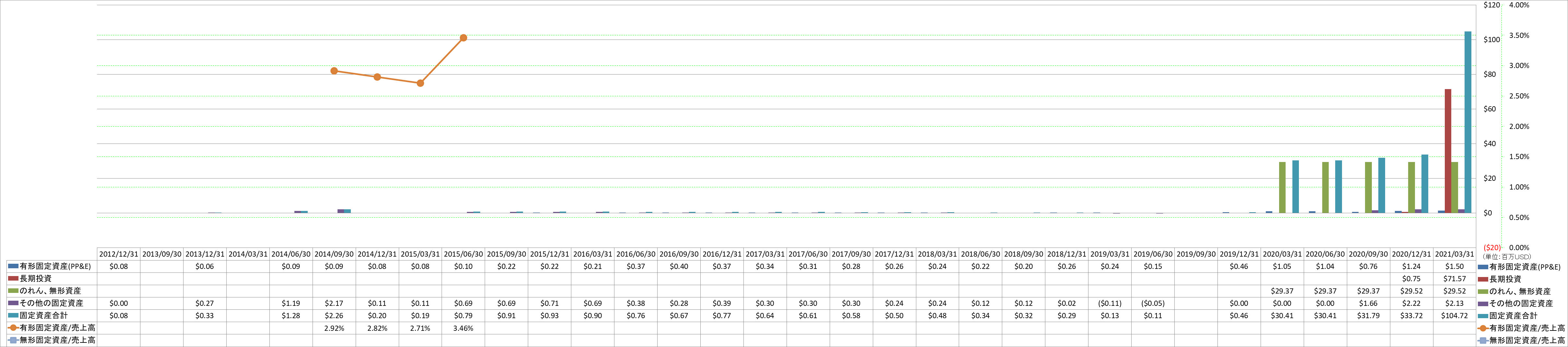Select the ($0.11) negative cell under 2019/03/31
Screen dimensions: 1568x347
coord(1110,303)
